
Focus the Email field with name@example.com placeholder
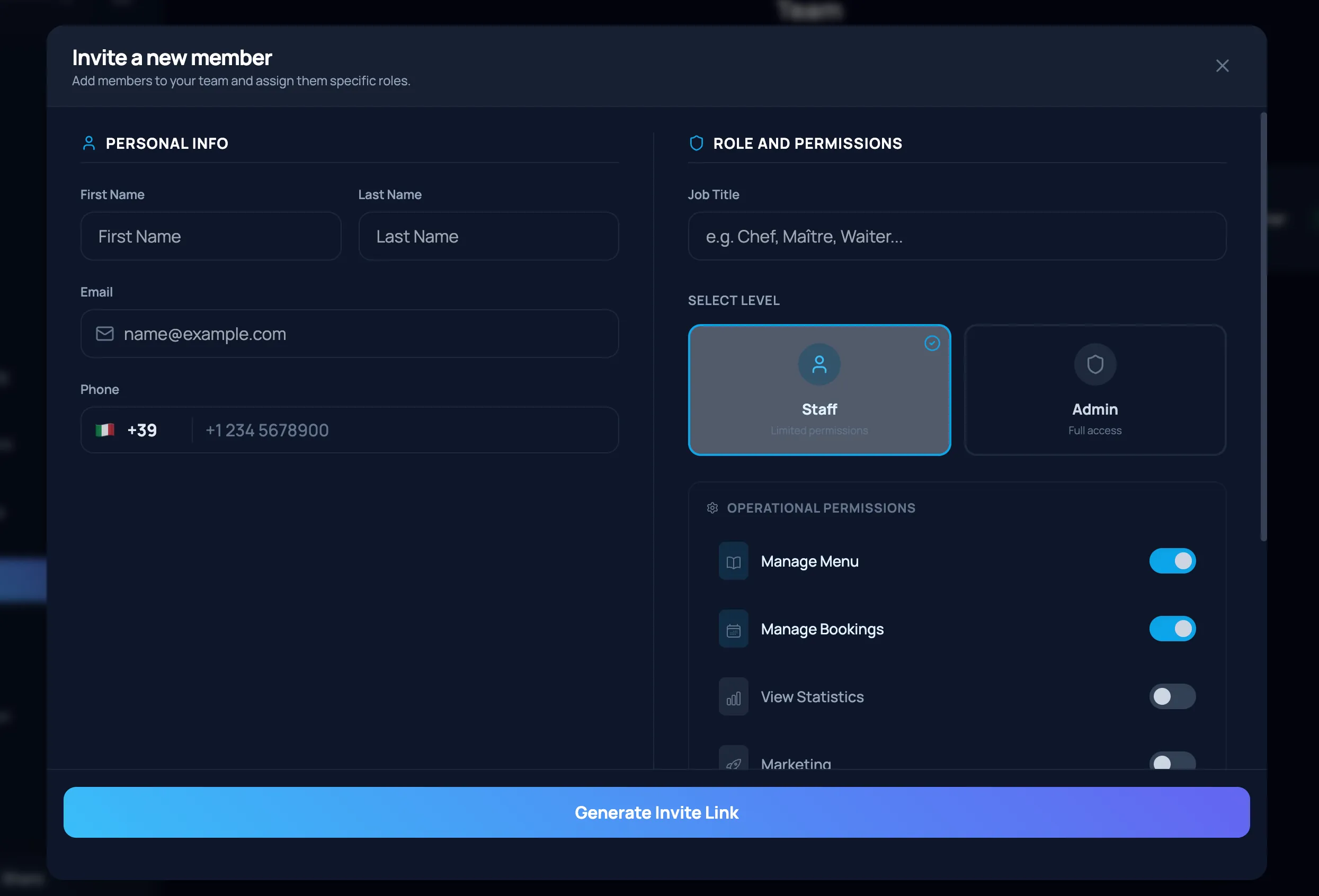(x=350, y=334)
